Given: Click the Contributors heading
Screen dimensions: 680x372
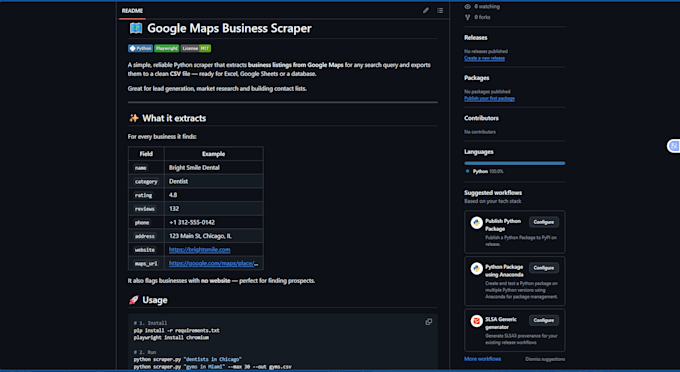Looking at the screenshot, I should [481, 118].
